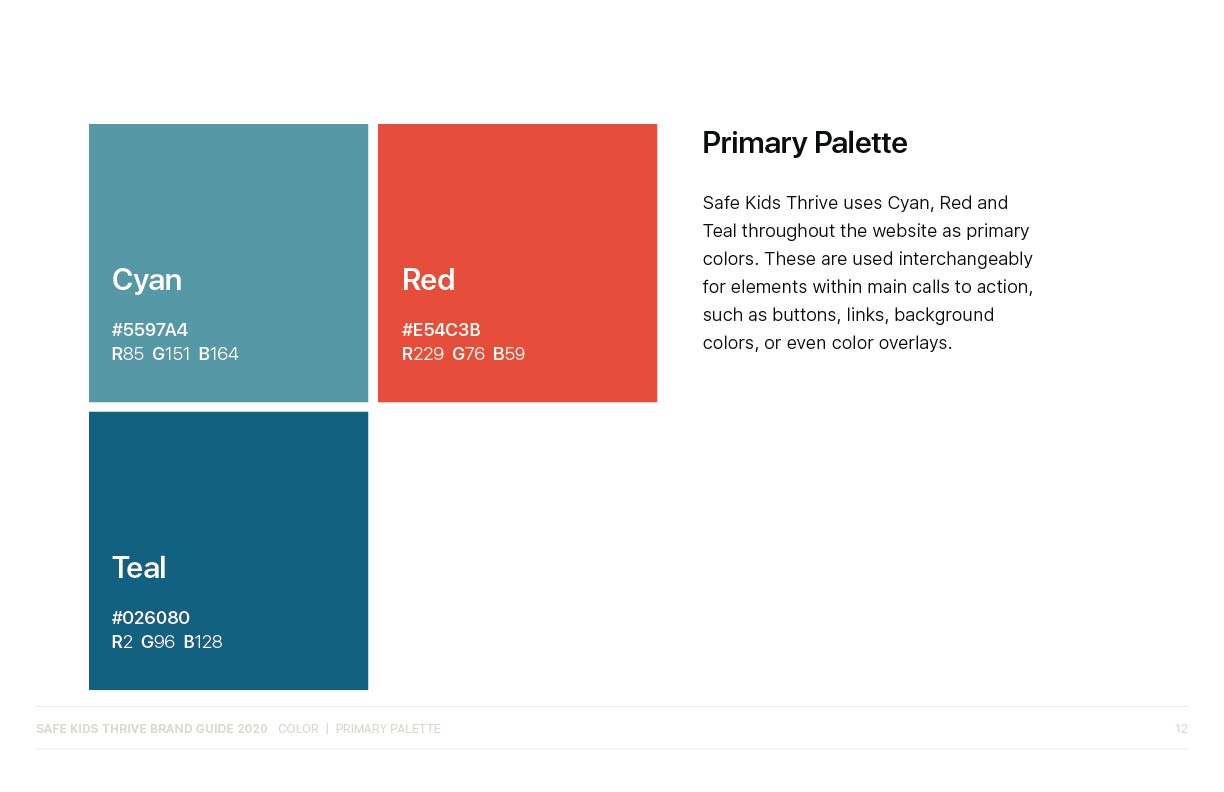
Task: Click the Safe Kids Thrive Brand Guide 2020 footer
Action: [x=152, y=729]
